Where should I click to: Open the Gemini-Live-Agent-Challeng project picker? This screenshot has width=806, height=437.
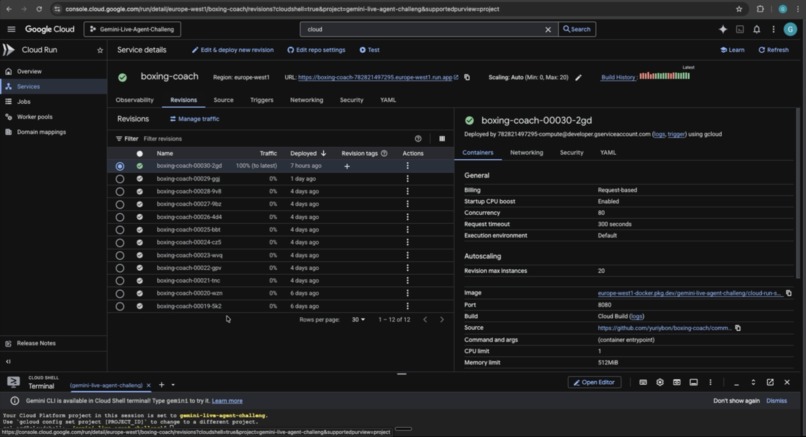[132, 29]
